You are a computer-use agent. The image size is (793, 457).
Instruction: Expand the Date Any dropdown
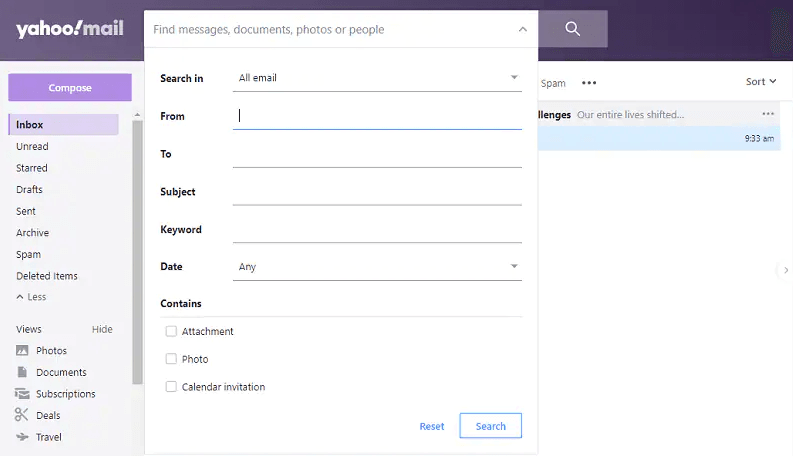click(x=377, y=267)
